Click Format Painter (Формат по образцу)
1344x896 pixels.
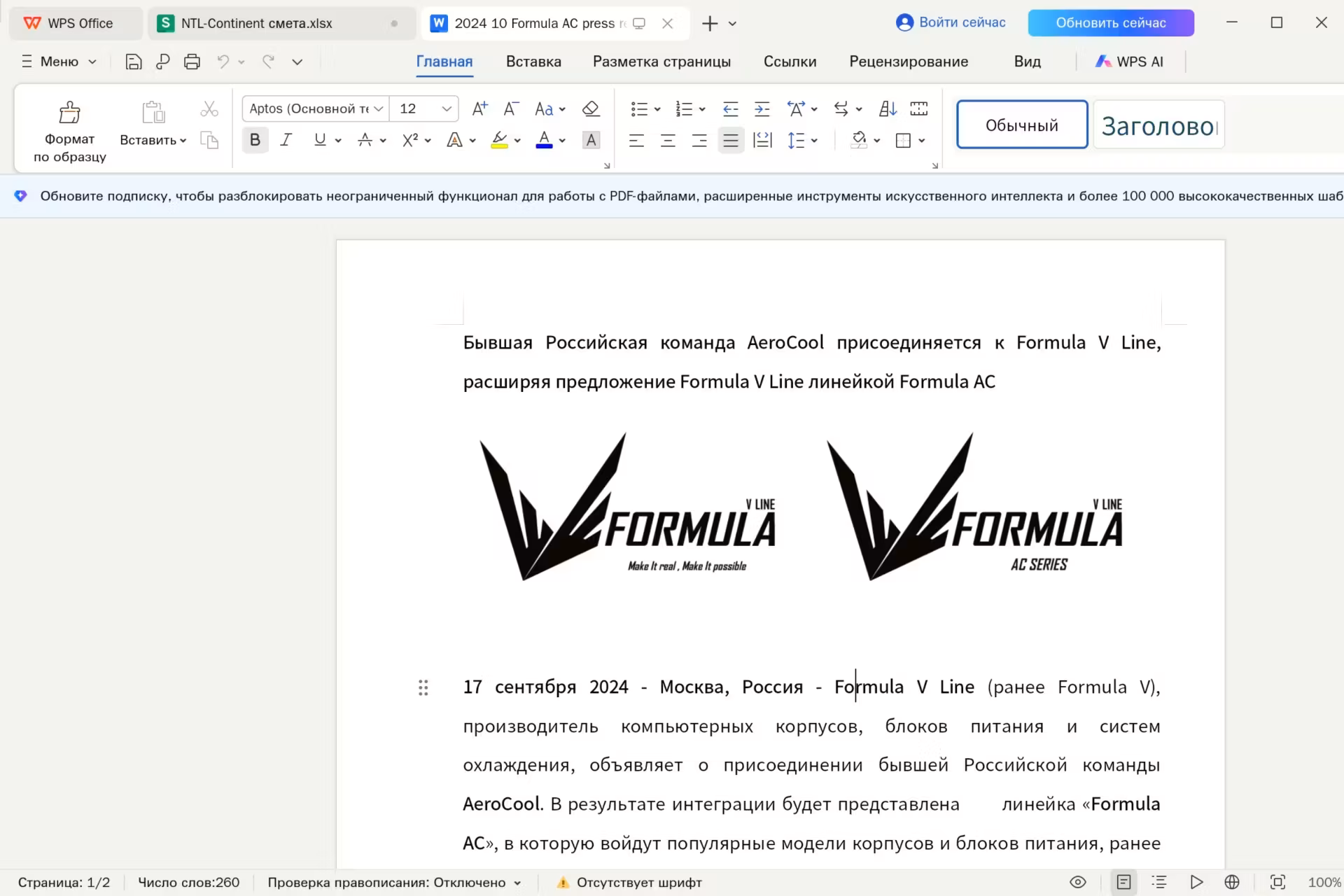[x=70, y=132]
